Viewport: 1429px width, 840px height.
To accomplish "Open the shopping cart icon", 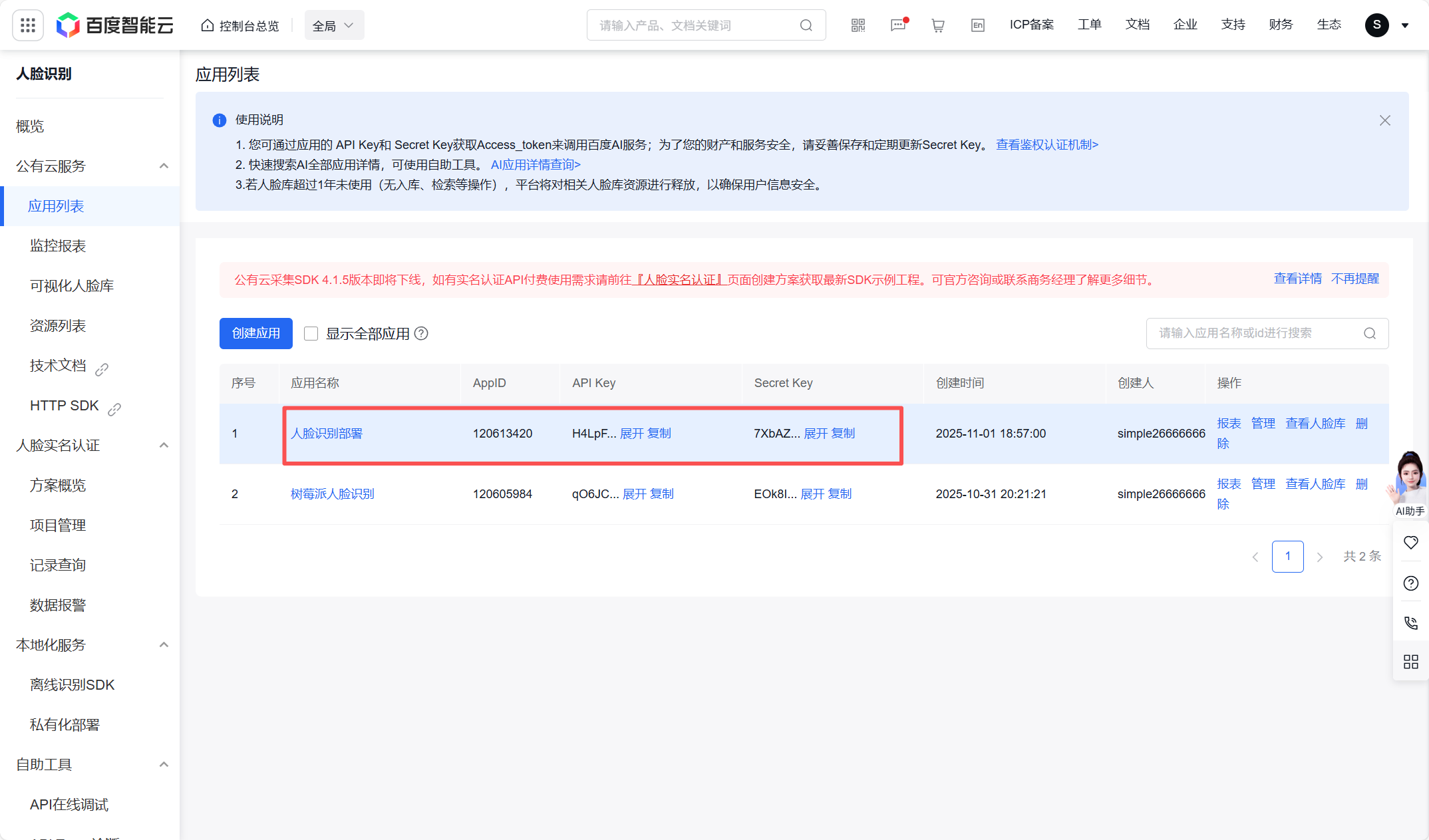I will point(937,25).
